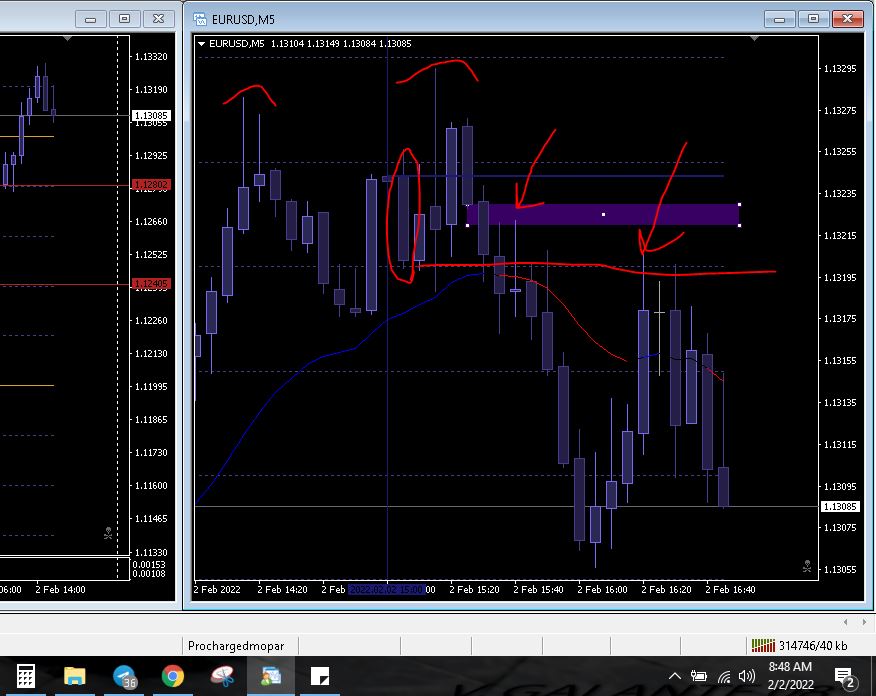Open Action Center with 2 notifications
Screen dimensions: 876x696
point(845,677)
